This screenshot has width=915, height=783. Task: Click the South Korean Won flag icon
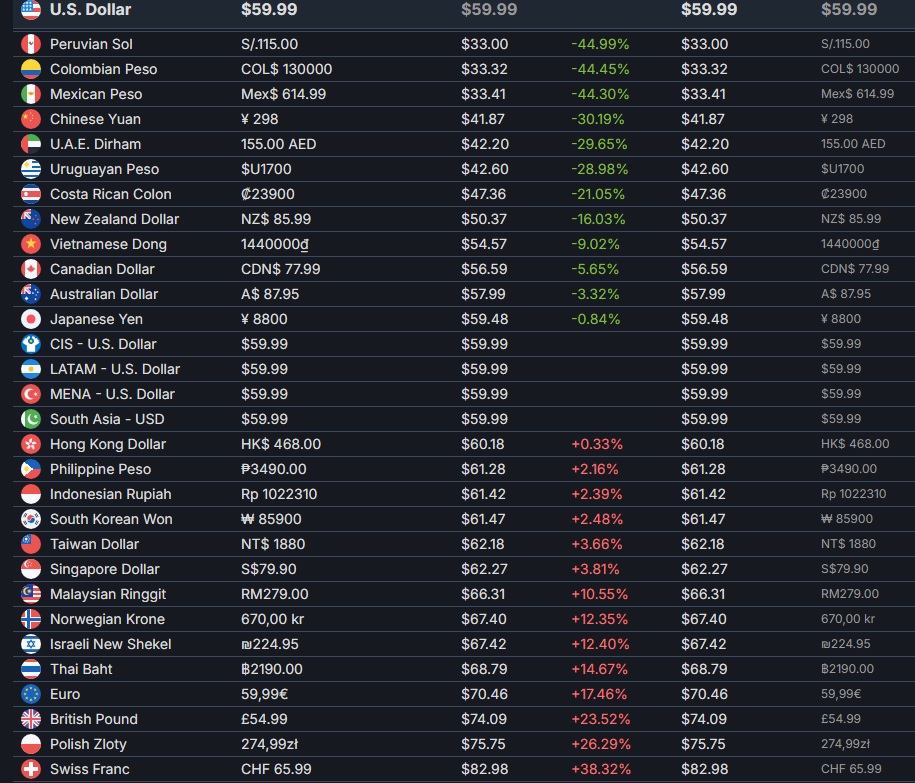31,519
